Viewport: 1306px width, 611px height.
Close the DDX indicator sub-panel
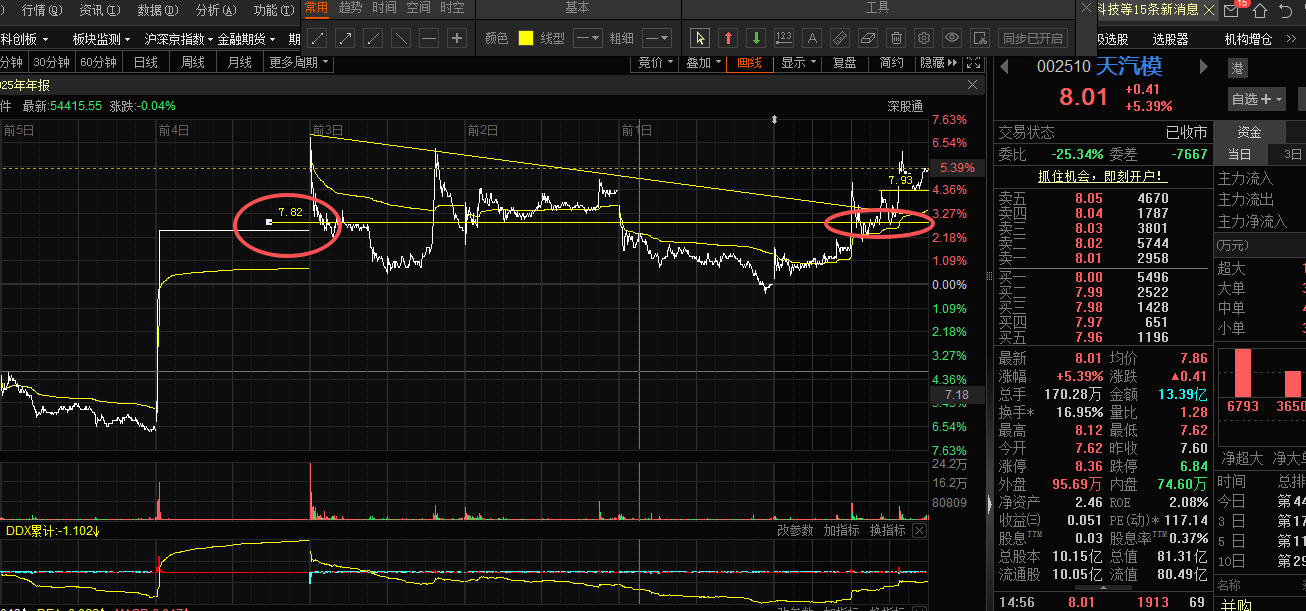pyautogui.click(x=920, y=531)
